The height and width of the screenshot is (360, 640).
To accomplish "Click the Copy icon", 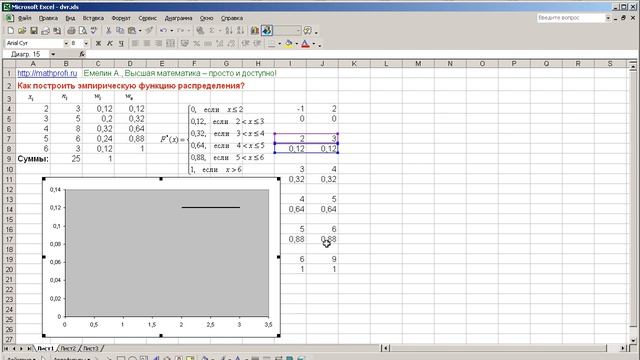I will click(120, 31).
